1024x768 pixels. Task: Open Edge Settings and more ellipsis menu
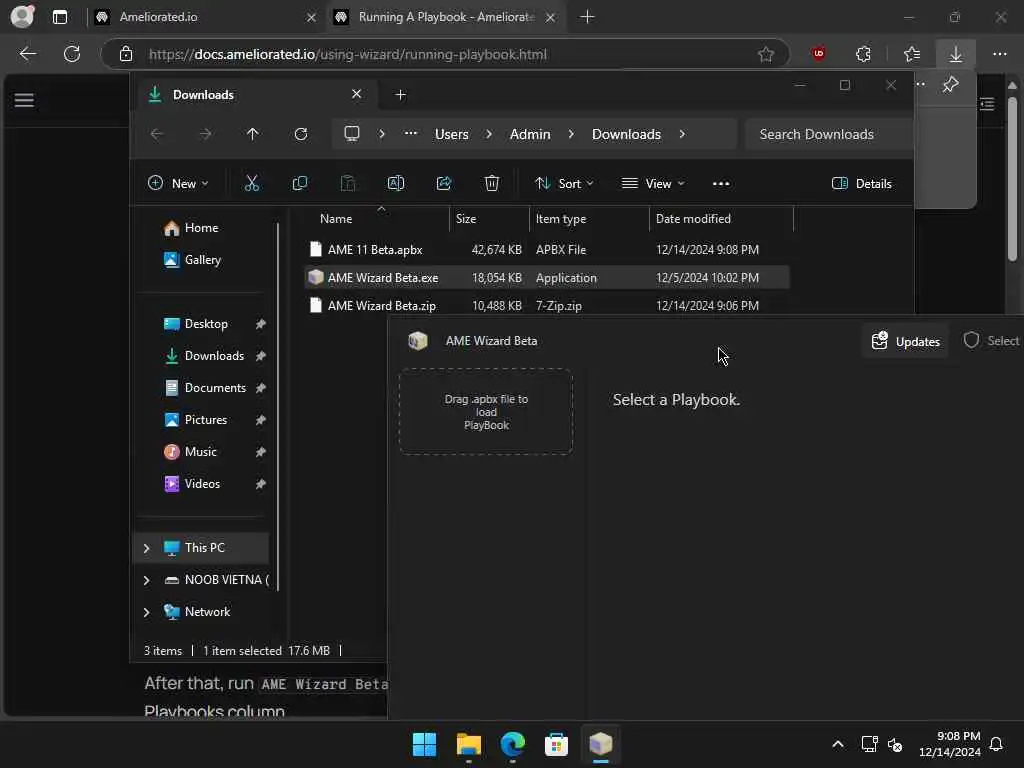1000,54
